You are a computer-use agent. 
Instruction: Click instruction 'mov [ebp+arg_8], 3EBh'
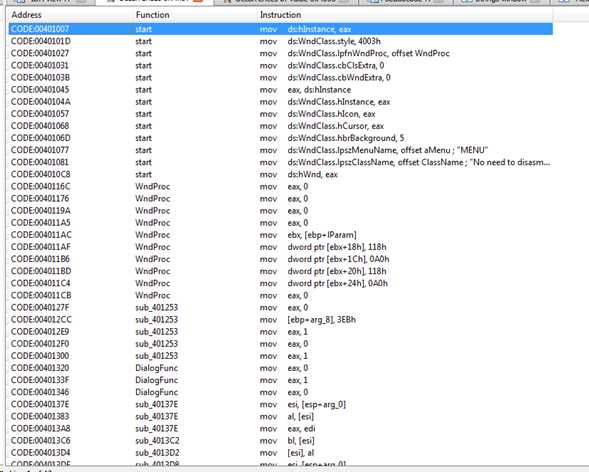tap(308, 320)
